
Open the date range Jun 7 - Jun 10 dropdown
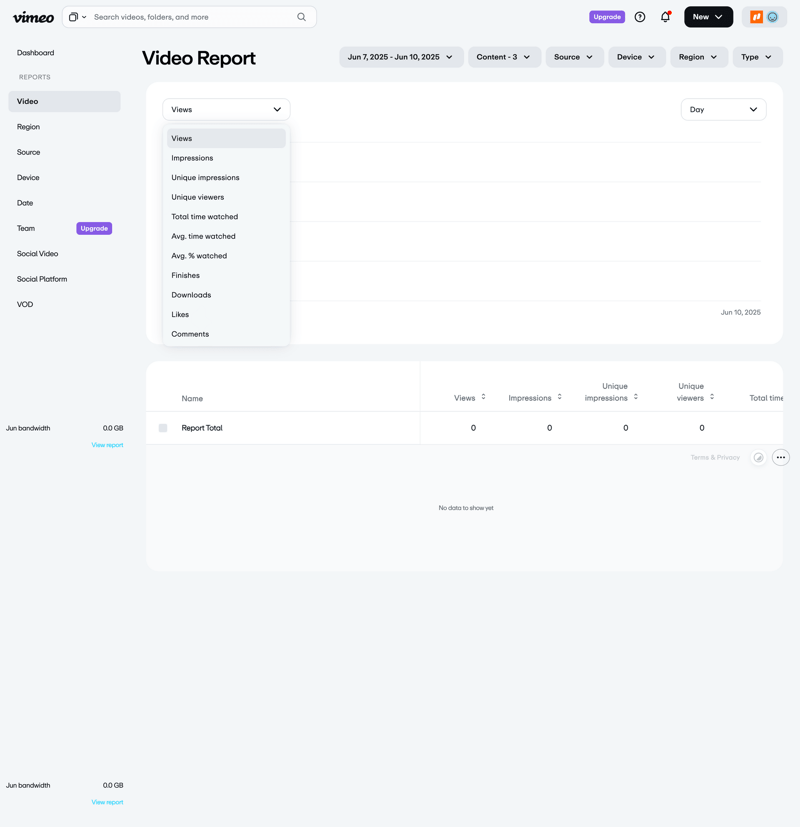coord(397,57)
